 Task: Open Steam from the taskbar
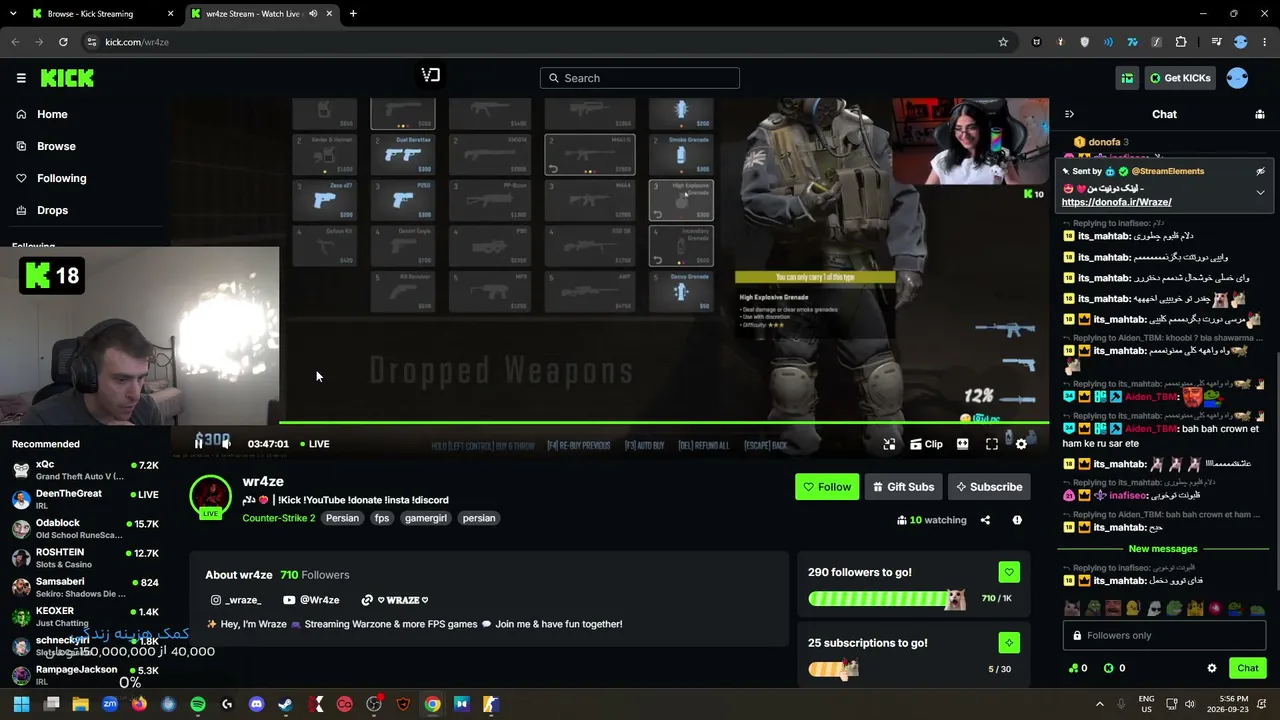(286, 704)
